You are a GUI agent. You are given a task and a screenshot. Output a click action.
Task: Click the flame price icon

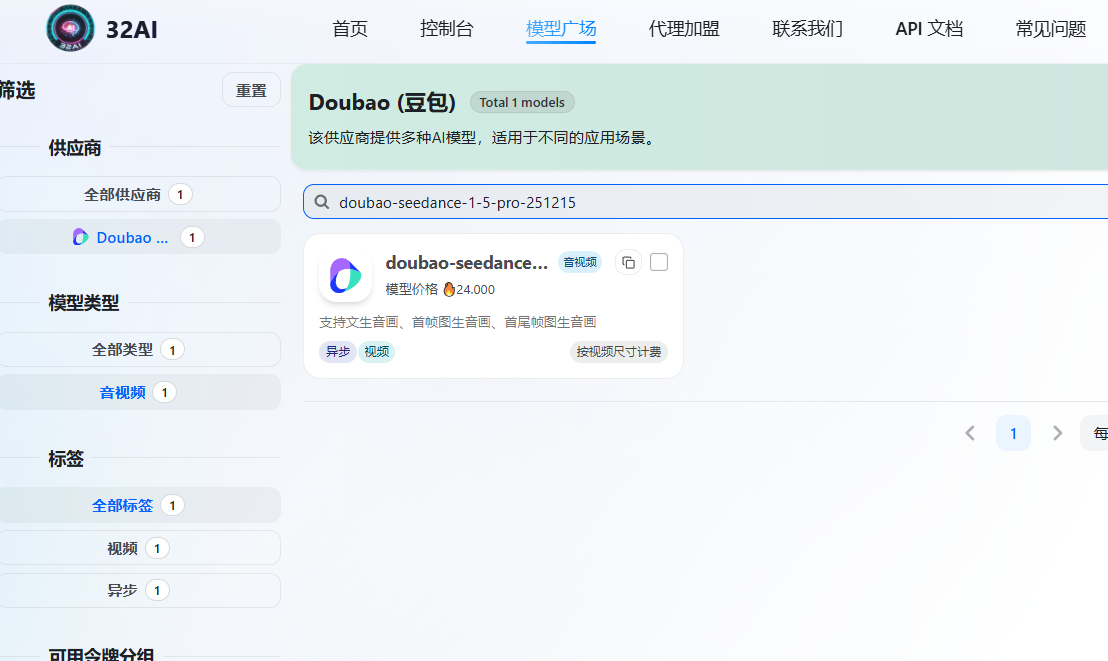449,289
